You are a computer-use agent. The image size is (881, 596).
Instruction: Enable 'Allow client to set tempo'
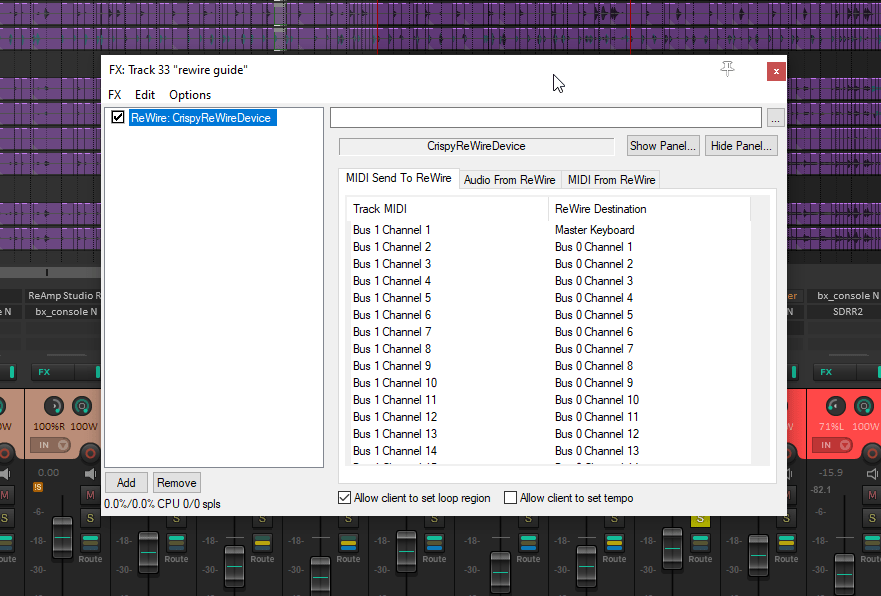click(510, 497)
